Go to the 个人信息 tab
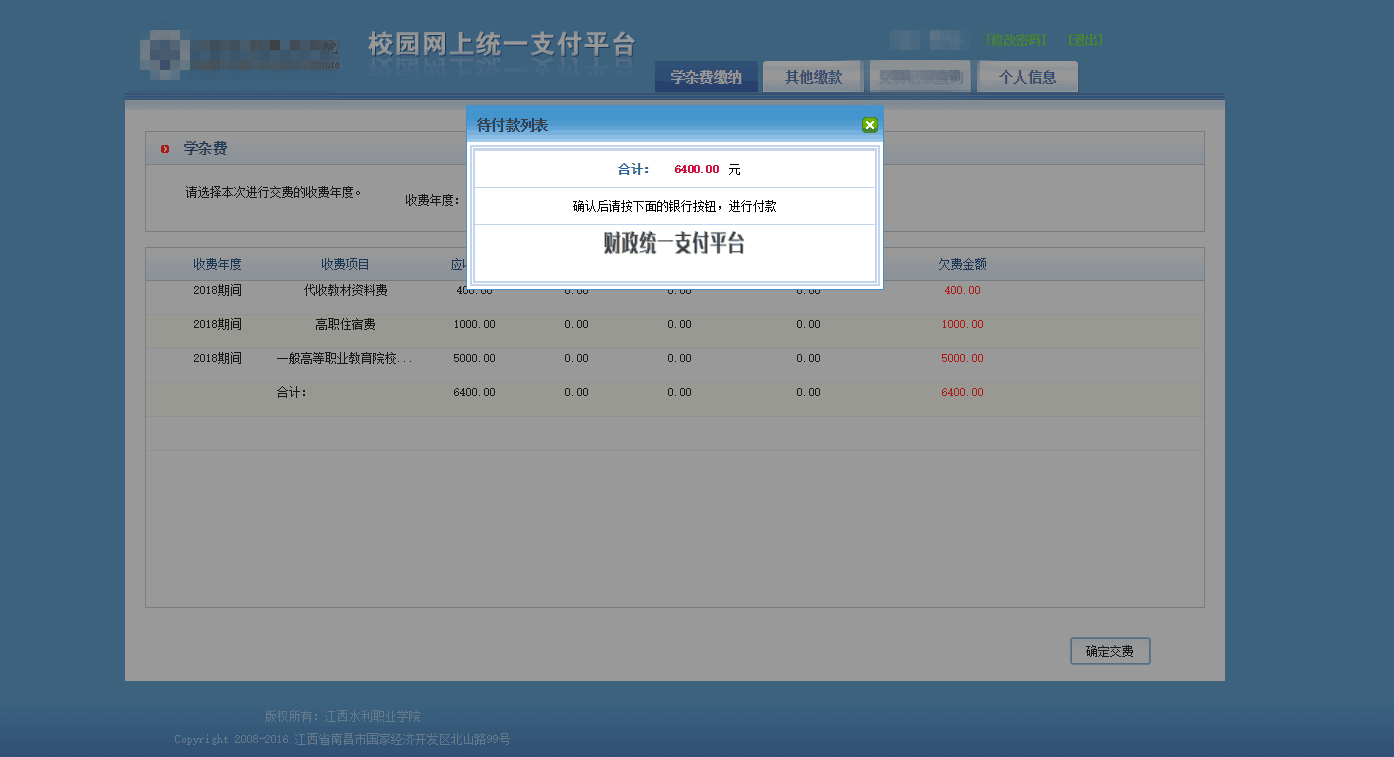 point(1027,77)
